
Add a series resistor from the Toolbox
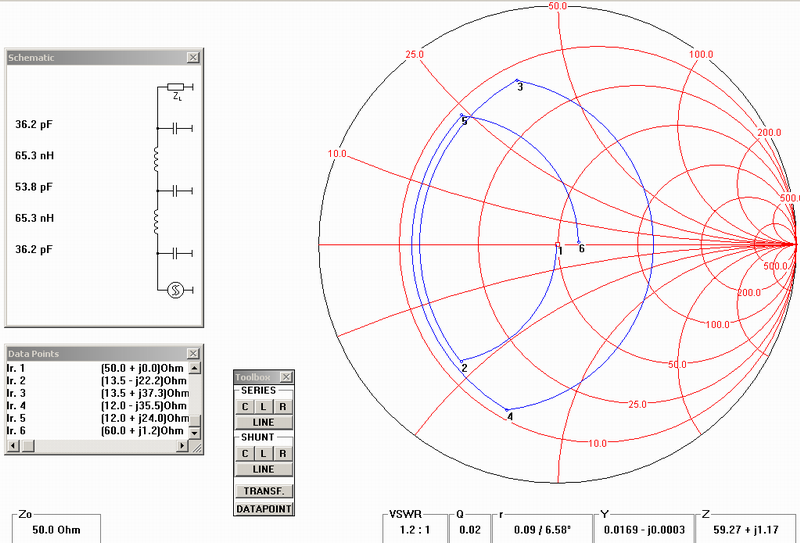coord(283,407)
